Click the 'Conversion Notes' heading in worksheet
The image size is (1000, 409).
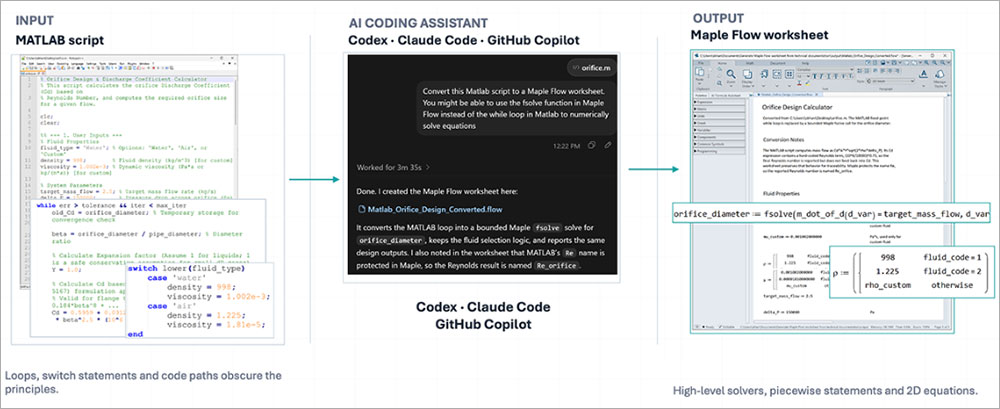(784, 138)
